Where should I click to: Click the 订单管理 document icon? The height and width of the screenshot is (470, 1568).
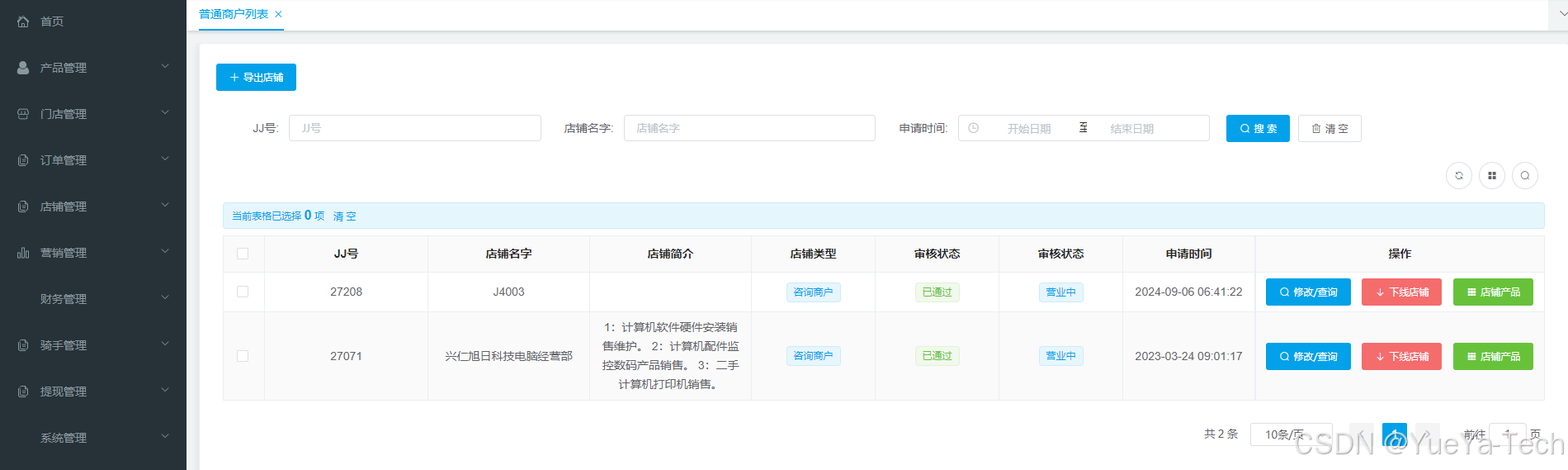(23, 160)
